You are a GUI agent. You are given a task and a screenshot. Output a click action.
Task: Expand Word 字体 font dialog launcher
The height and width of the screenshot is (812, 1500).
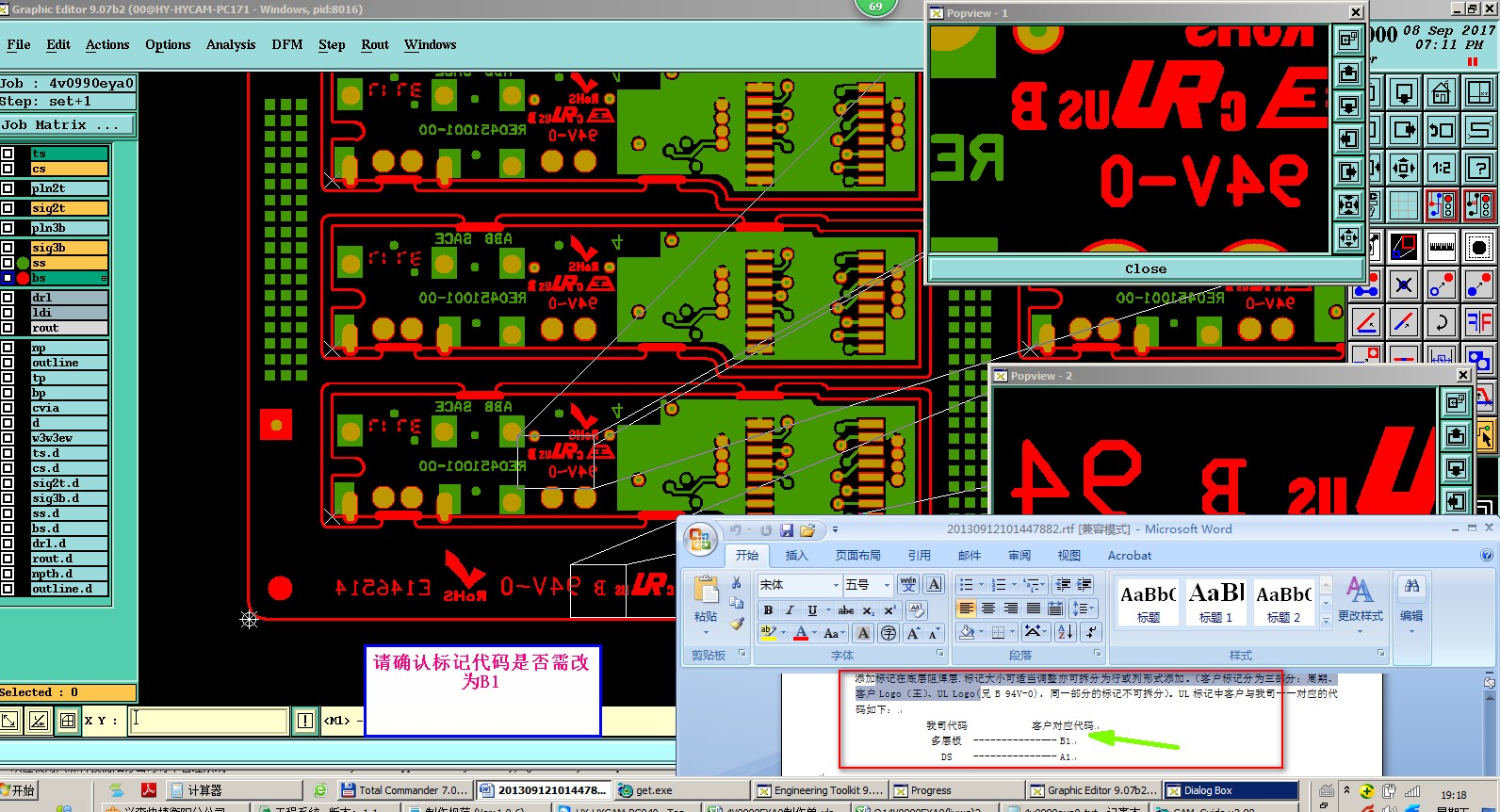coord(939,653)
